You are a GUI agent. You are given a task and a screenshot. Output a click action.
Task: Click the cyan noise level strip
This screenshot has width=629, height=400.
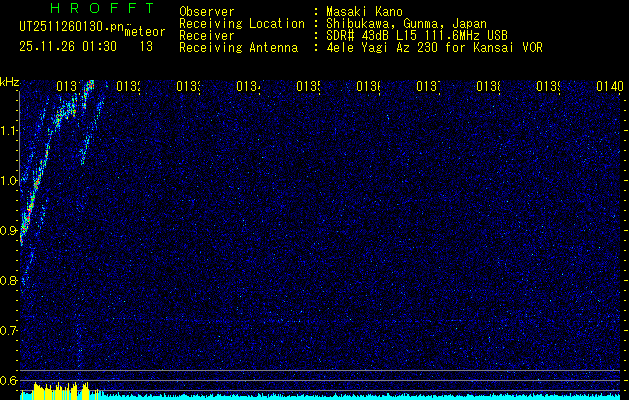pyautogui.click(x=350, y=396)
